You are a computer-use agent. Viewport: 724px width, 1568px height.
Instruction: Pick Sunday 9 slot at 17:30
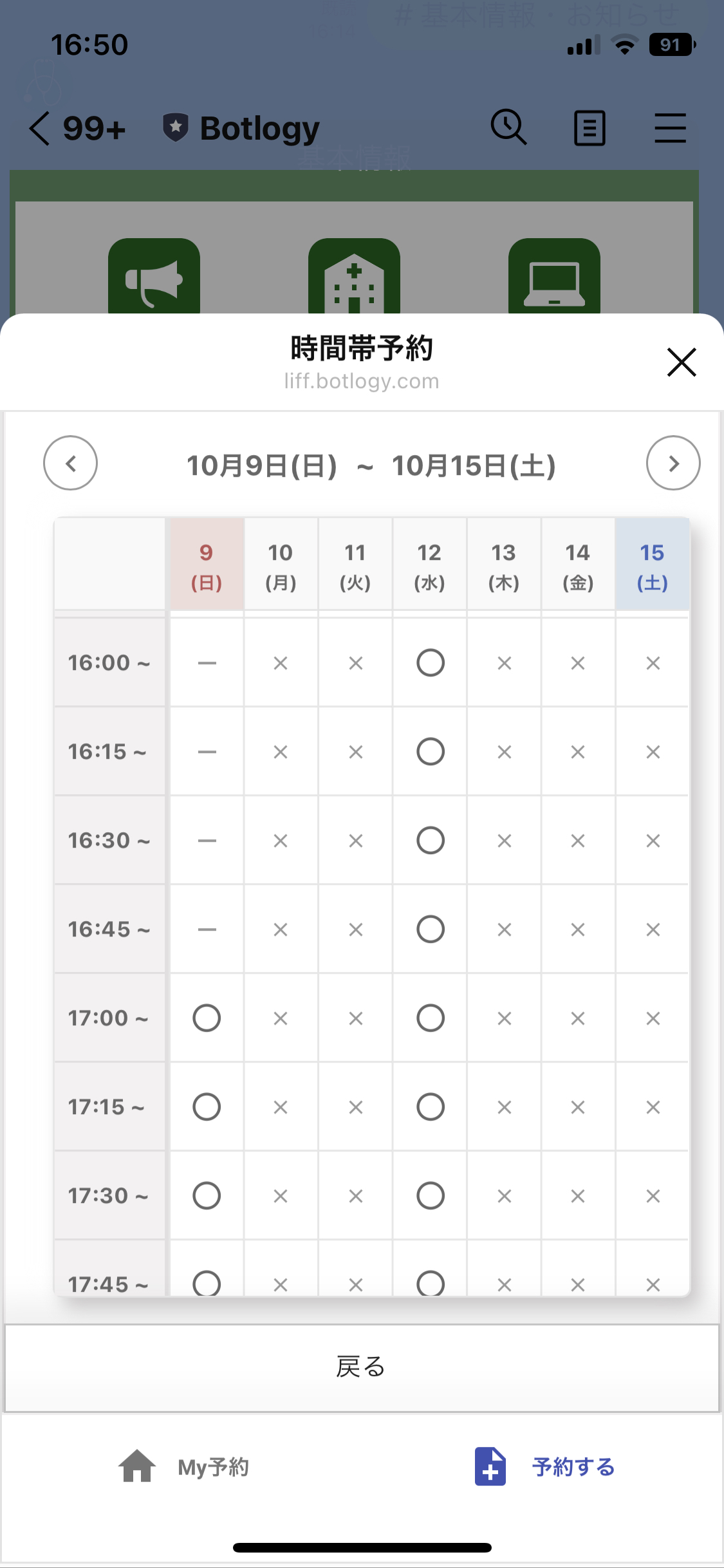[207, 1196]
